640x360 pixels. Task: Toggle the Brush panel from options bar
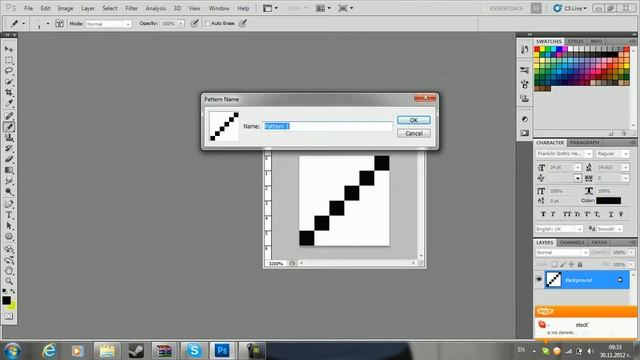[x=60, y=24]
